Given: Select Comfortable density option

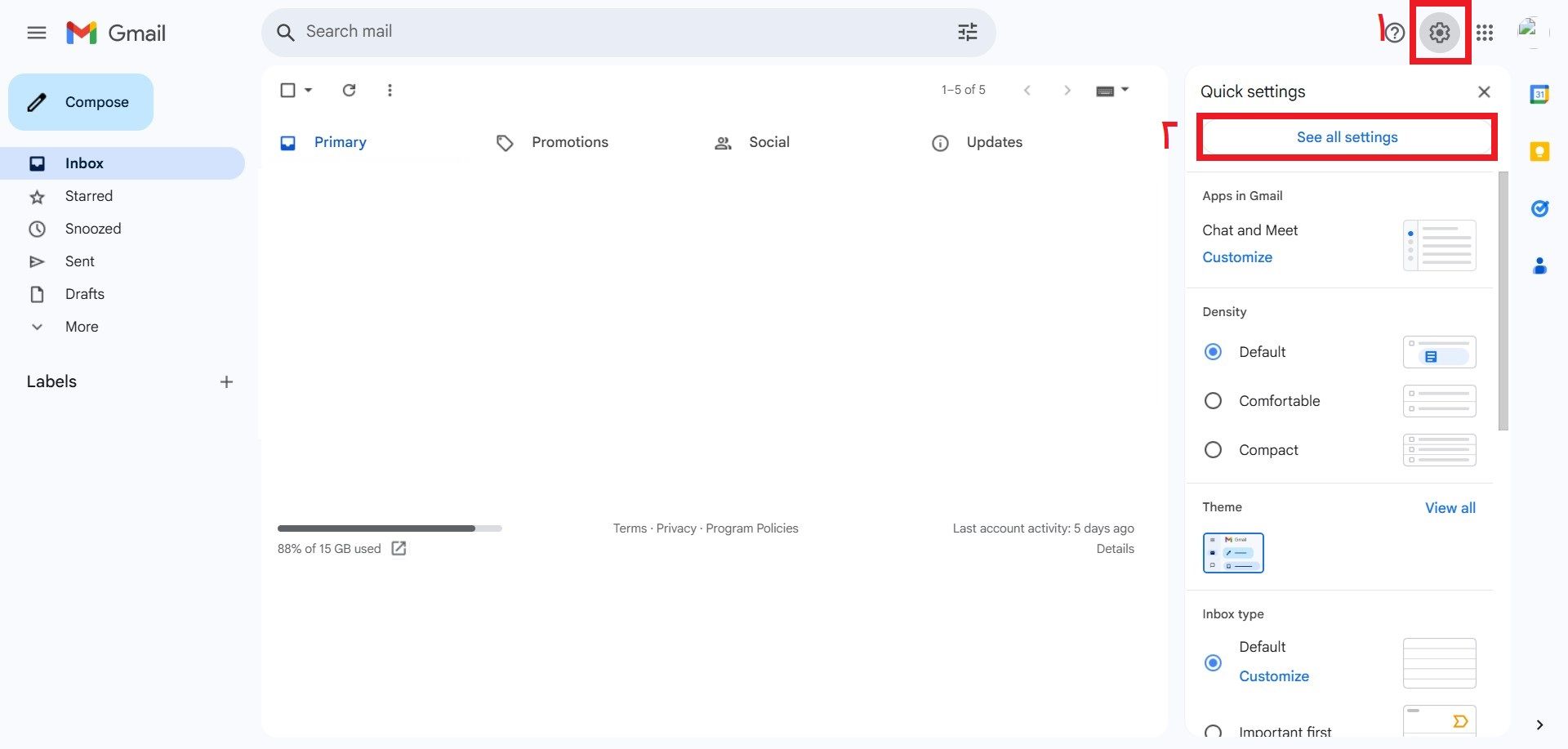Looking at the screenshot, I should click(1213, 401).
